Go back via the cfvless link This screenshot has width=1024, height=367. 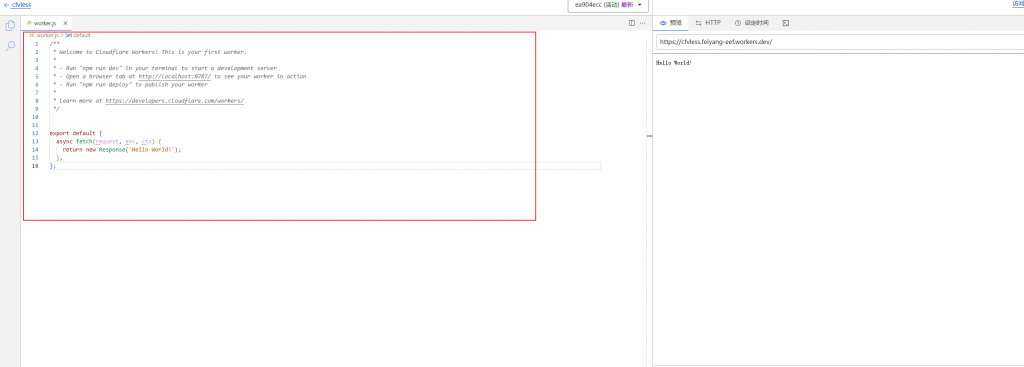pyautogui.click(x=18, y=5)
